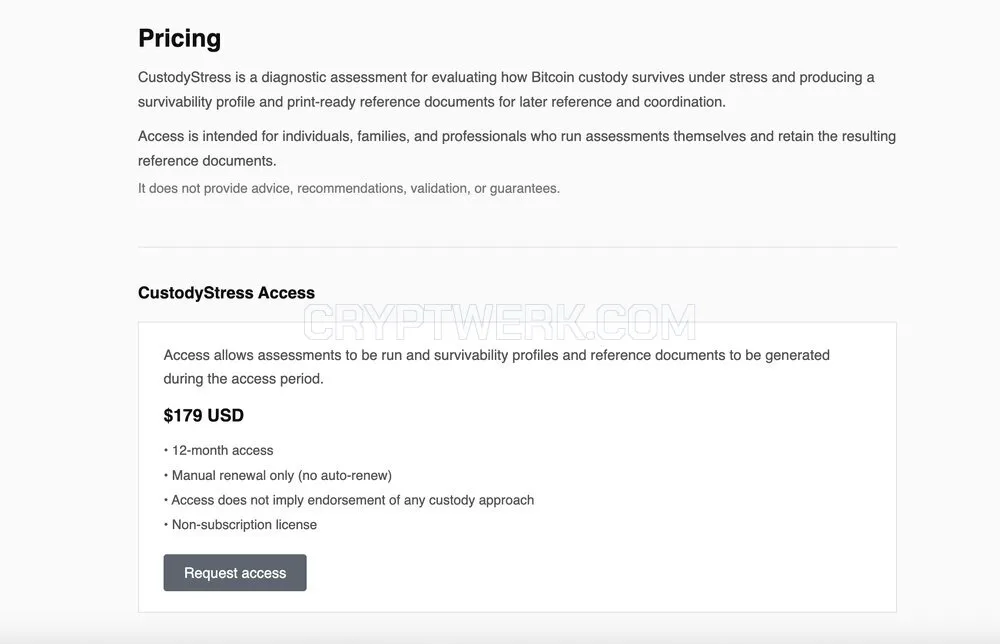Select the Pricing page heading
The height and width of the screenshot is (644, 1000).
pos(180,38)
